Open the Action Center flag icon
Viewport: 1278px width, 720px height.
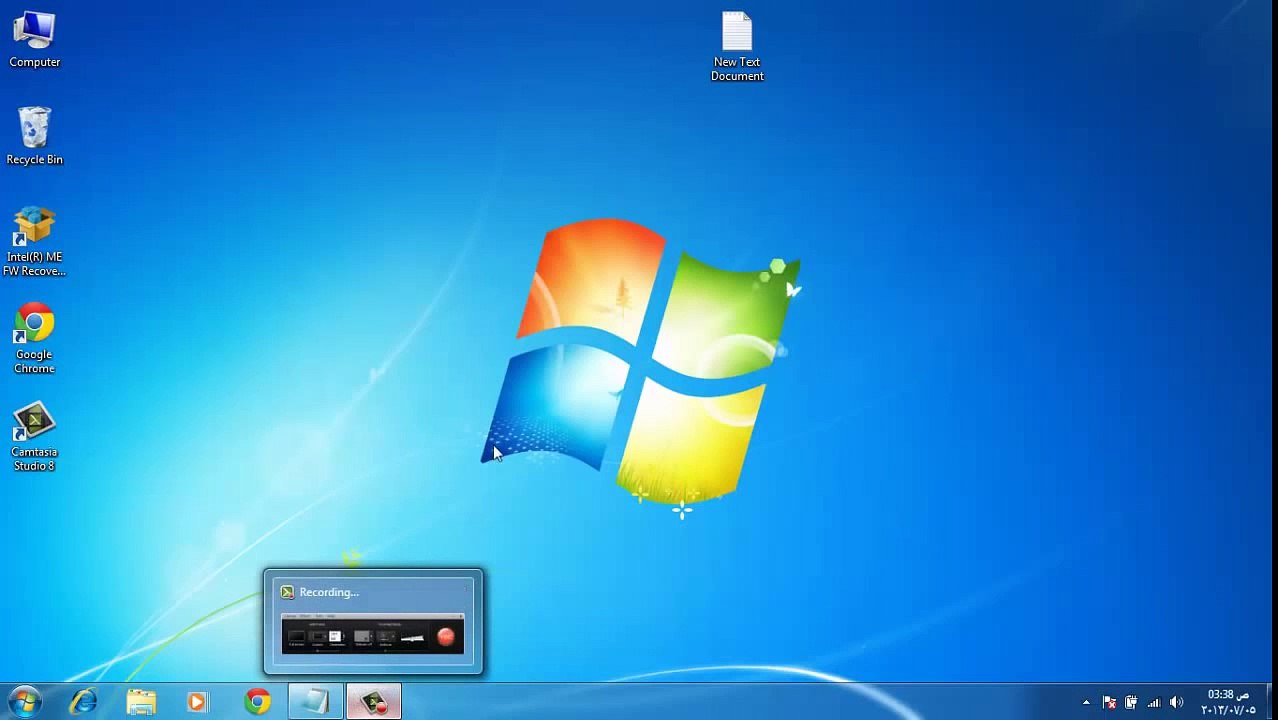[x=1109, y=702]
